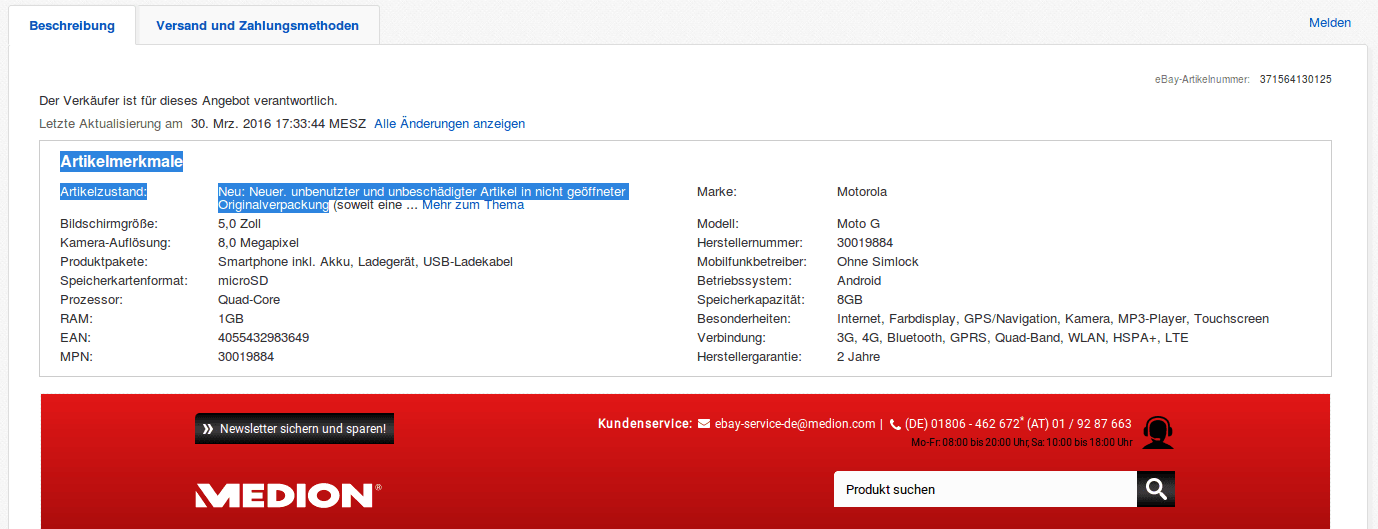The image size is (1378, 529).
Task: Switch to Versand und Zahlungsmethoden tab
Action: (x=257, y=25)
